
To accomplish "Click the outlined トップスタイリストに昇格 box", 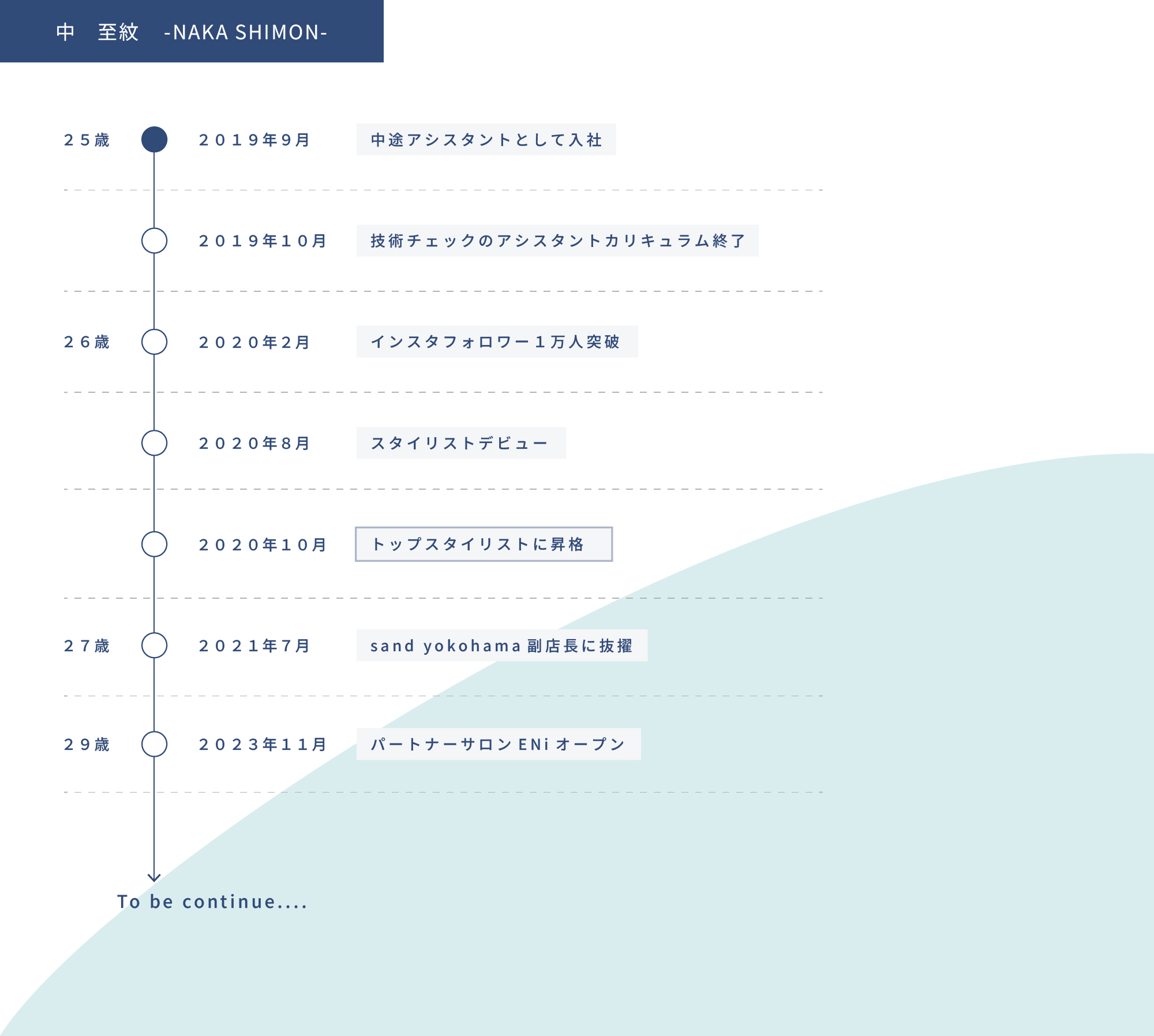I will pos(484,544).
